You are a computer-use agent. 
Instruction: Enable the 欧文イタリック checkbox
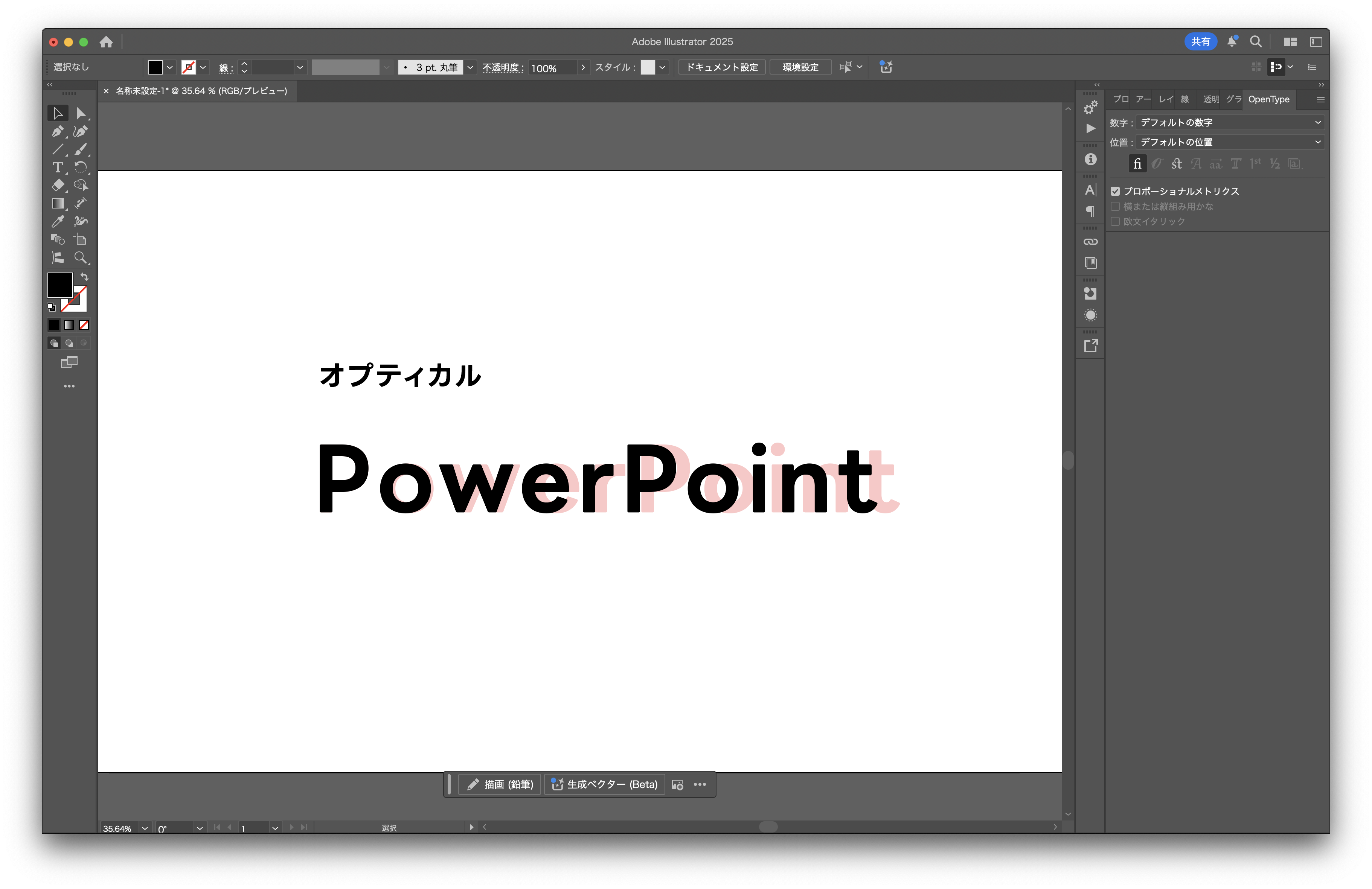[1116, 221]
